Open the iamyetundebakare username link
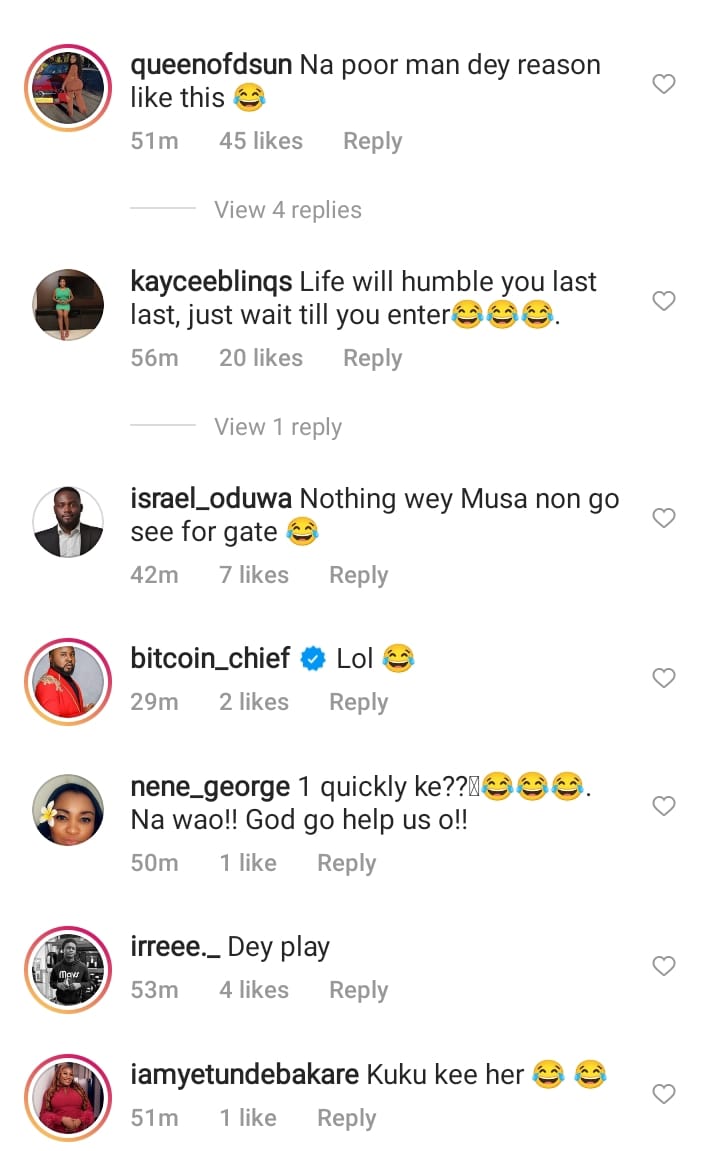 (x=245, y=1075)
